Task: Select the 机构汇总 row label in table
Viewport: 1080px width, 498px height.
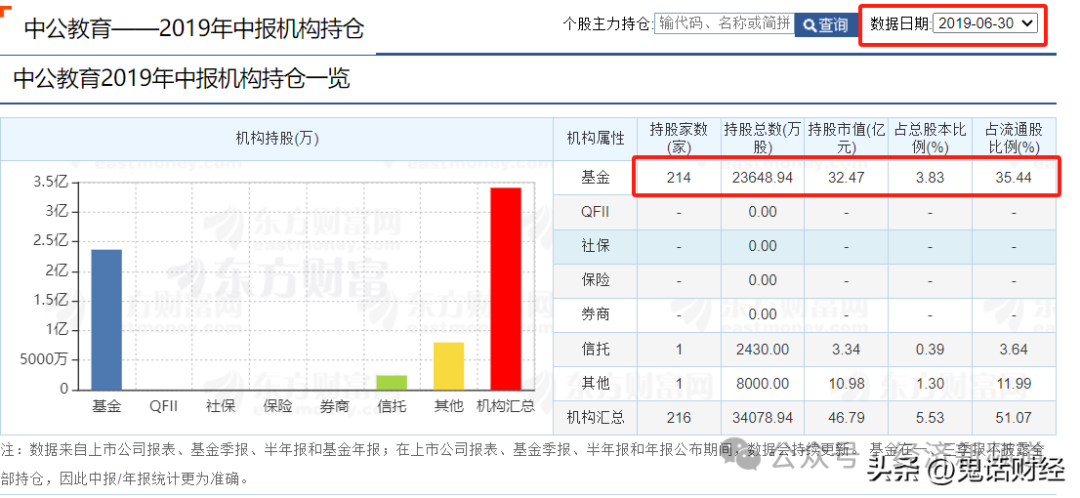Action: pyautogui.click(x=595, y=417)
